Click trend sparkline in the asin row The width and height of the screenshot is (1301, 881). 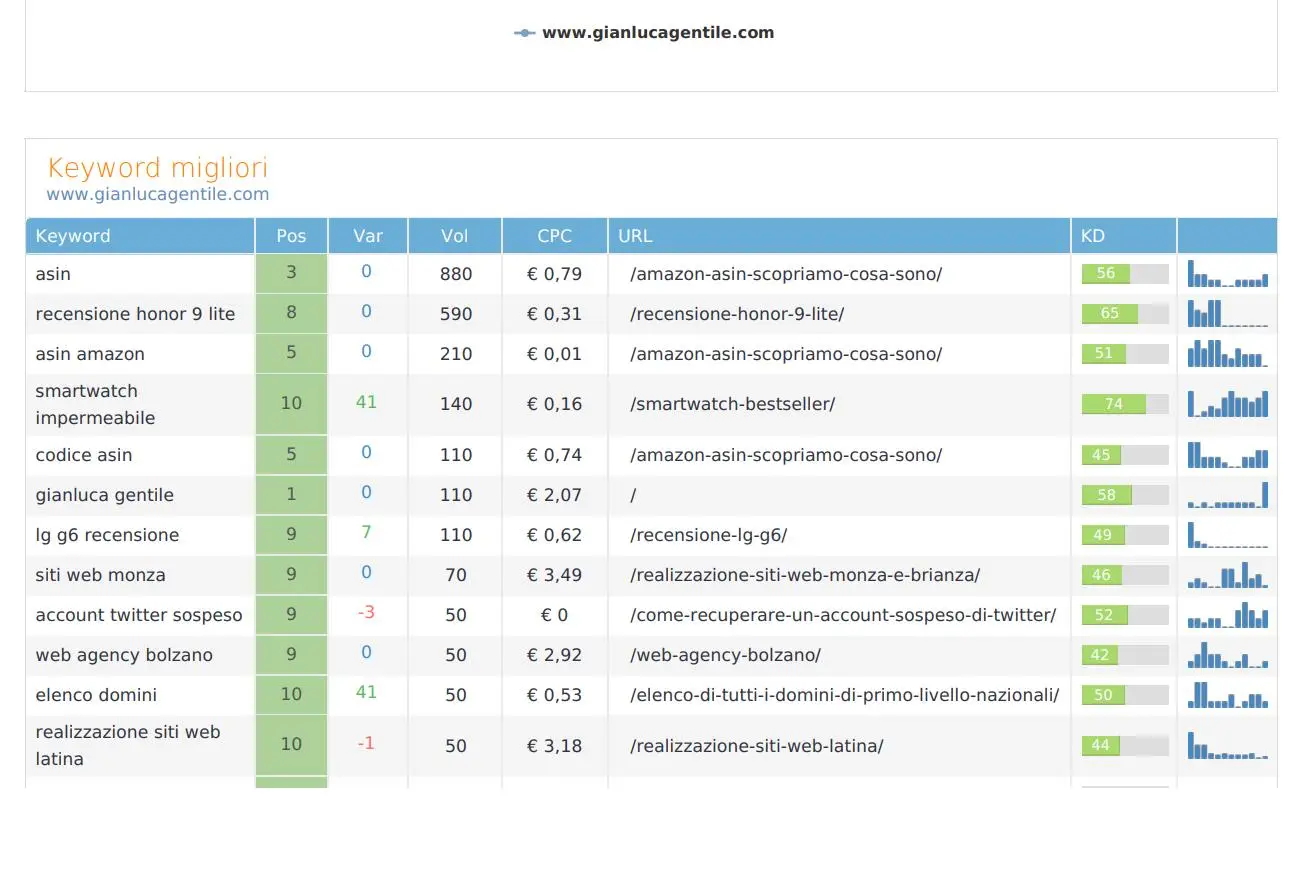click(x=1228, y=274)
